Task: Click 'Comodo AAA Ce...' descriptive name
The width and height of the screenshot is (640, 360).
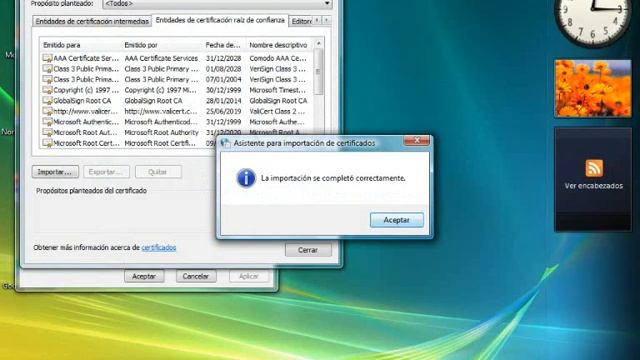Action: coord(278,58)
